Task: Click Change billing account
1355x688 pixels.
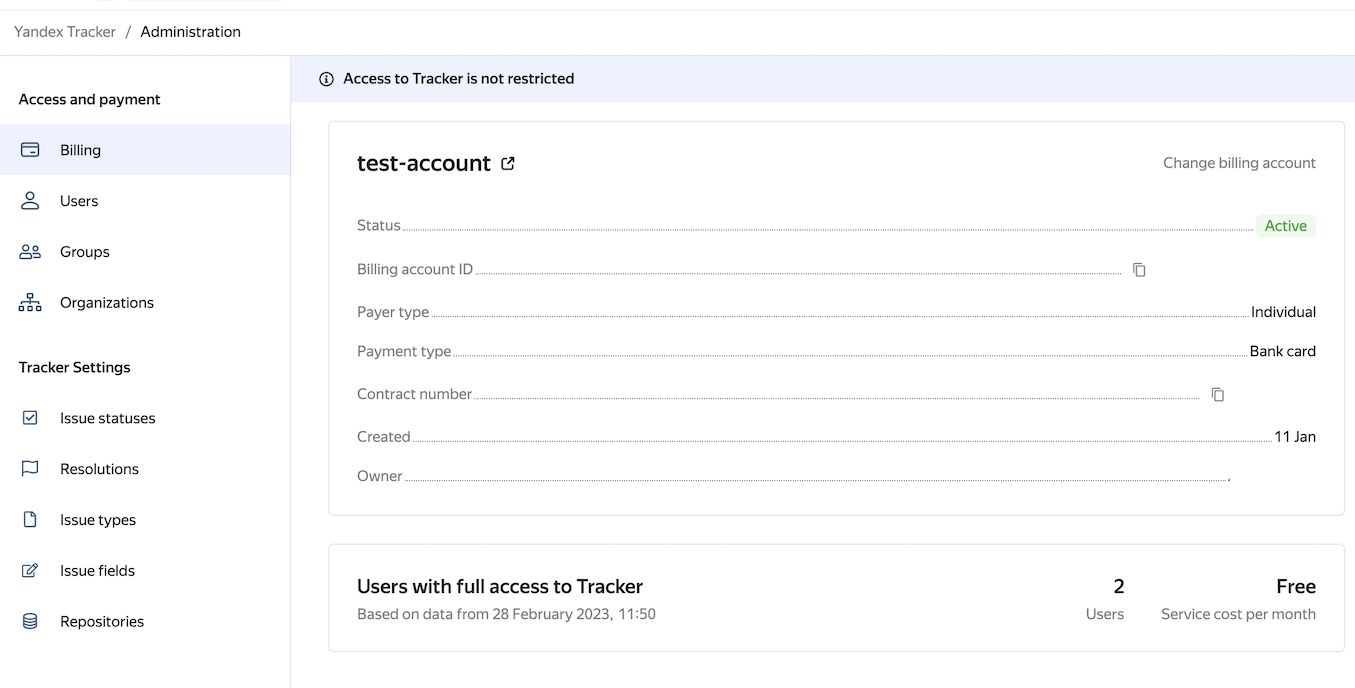Action: 1239,163
